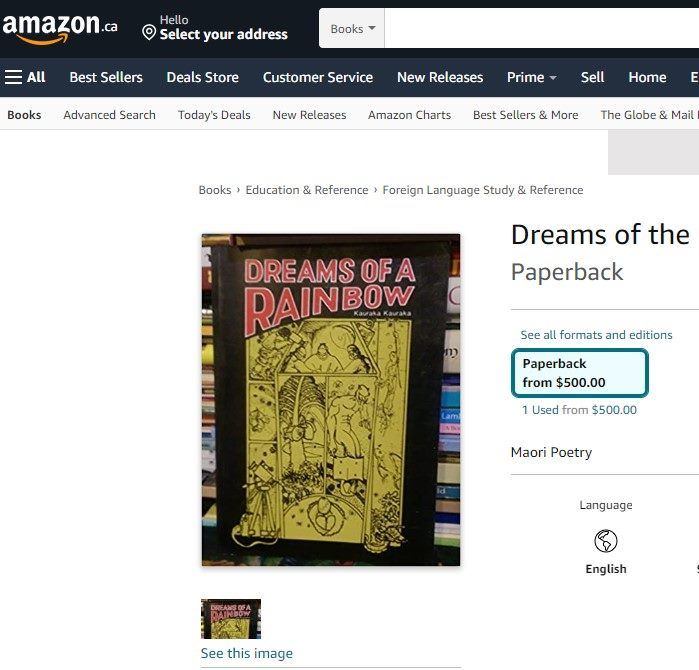
Task: Click New Releases in top navigation
Action: [x=440, y=77]
